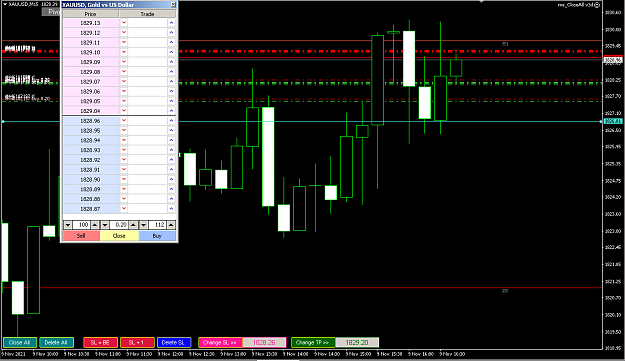
Task: Click blue buy arrow at price 1829.05
Action: pos(171,101)
